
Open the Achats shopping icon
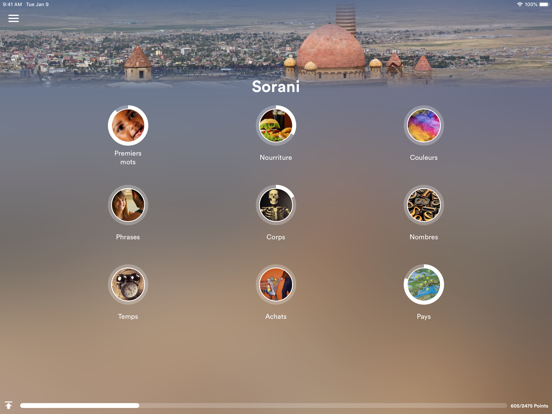[276, 284]
